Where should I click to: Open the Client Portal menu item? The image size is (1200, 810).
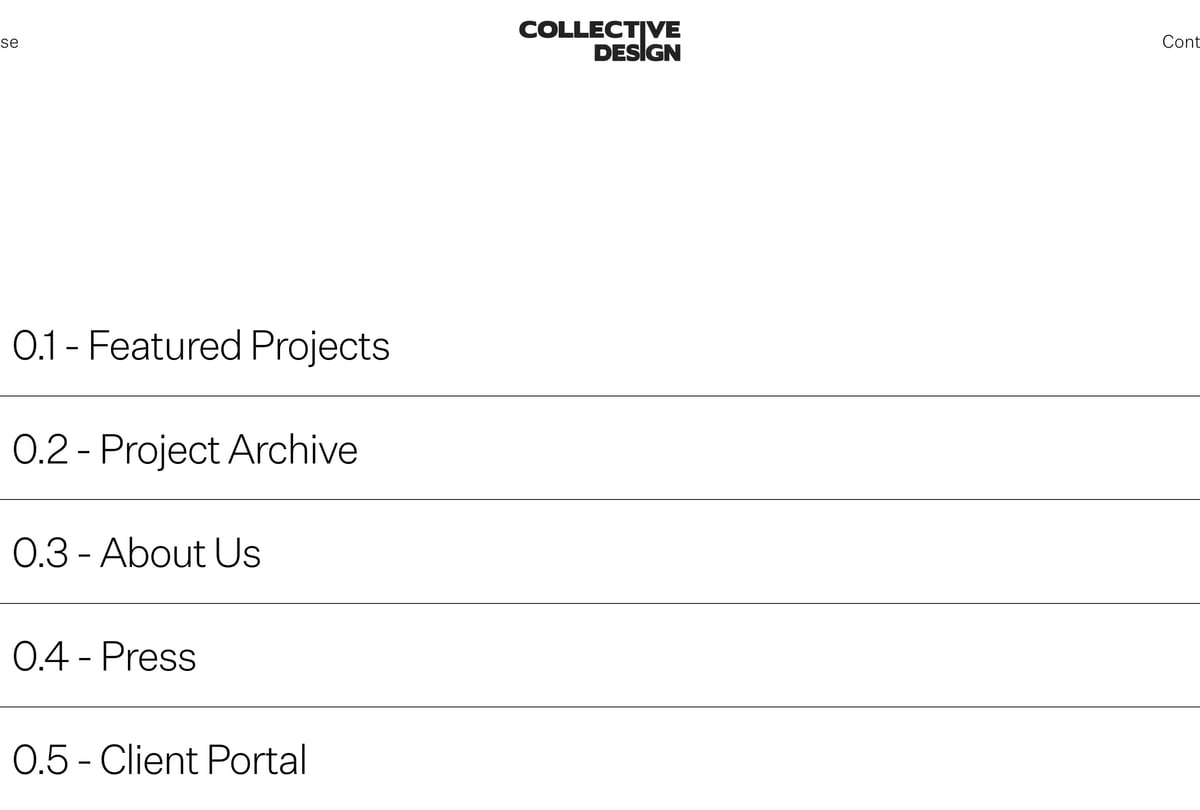159,761
